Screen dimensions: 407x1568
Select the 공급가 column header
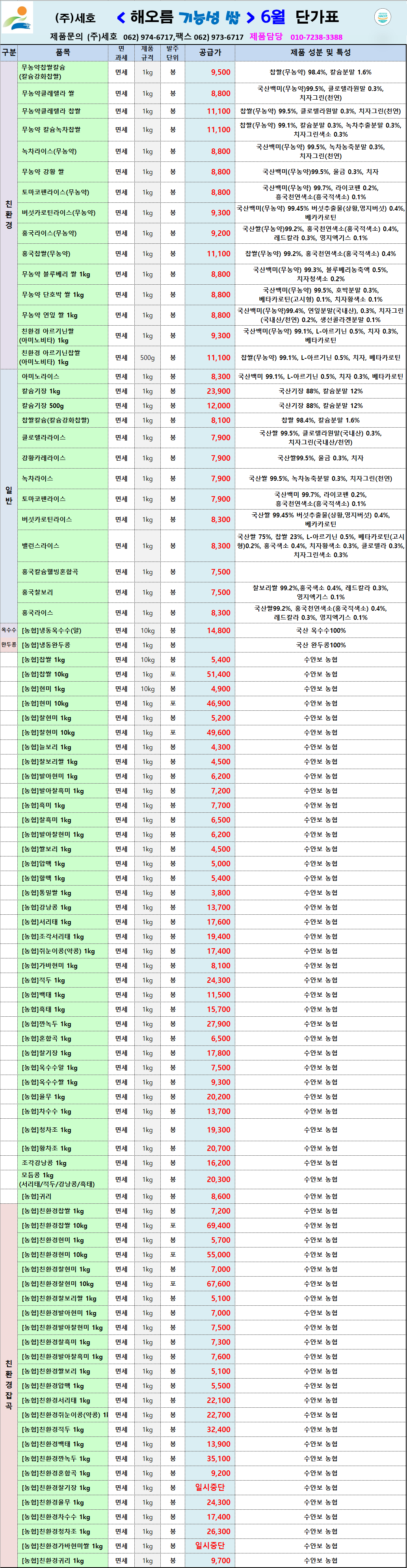coord(210,52)
